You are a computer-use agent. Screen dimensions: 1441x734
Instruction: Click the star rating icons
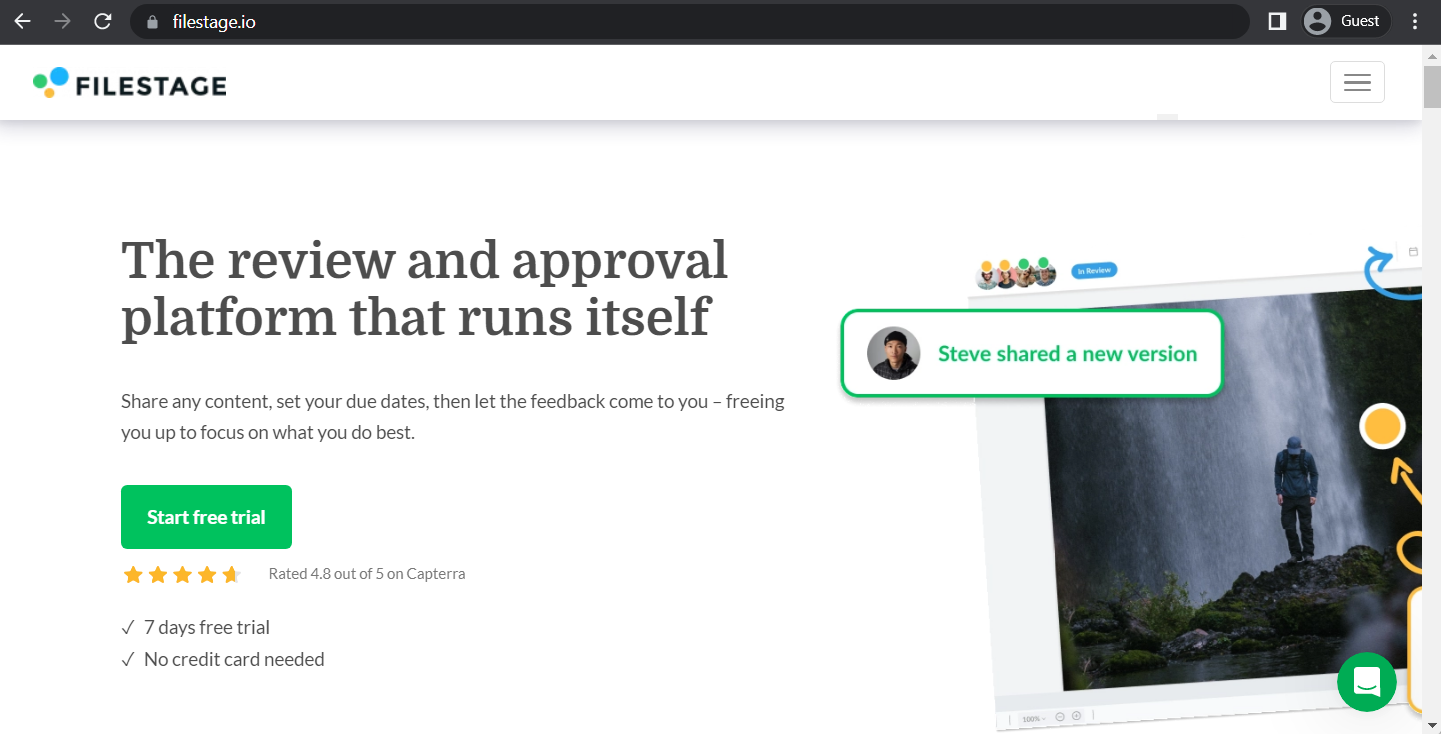[182, 574]
